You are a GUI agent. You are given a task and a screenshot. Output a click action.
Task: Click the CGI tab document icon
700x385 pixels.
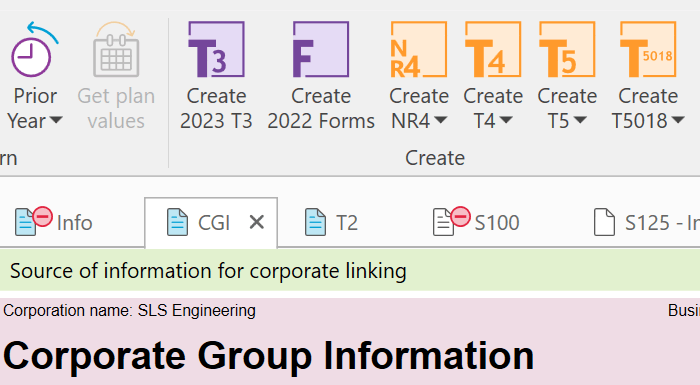coord(177,222)
